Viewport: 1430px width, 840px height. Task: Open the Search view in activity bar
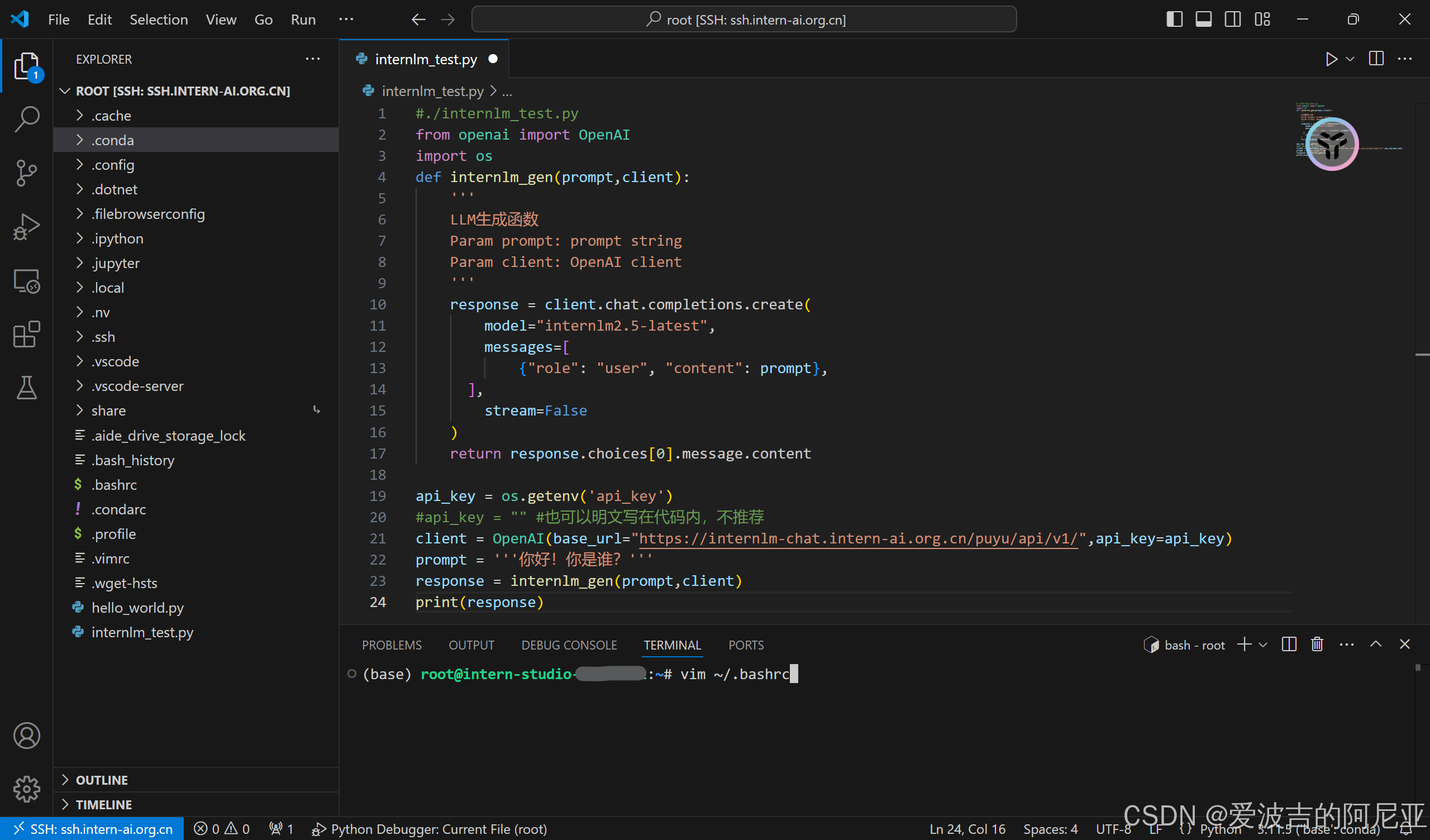[x=26, y=118]
